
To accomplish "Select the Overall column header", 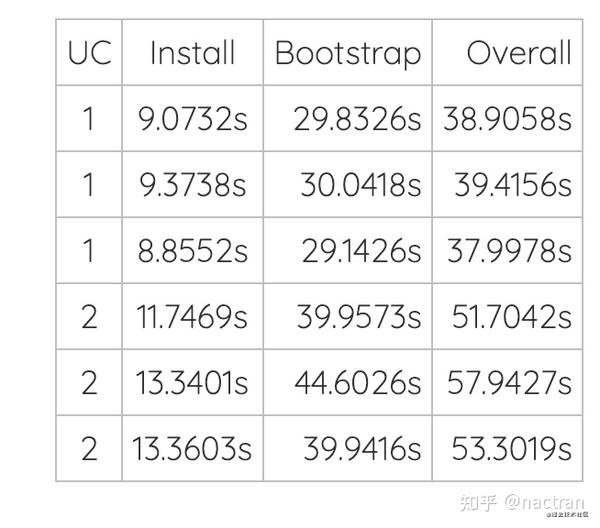I will pyautogui.click(x=518, y=53).
